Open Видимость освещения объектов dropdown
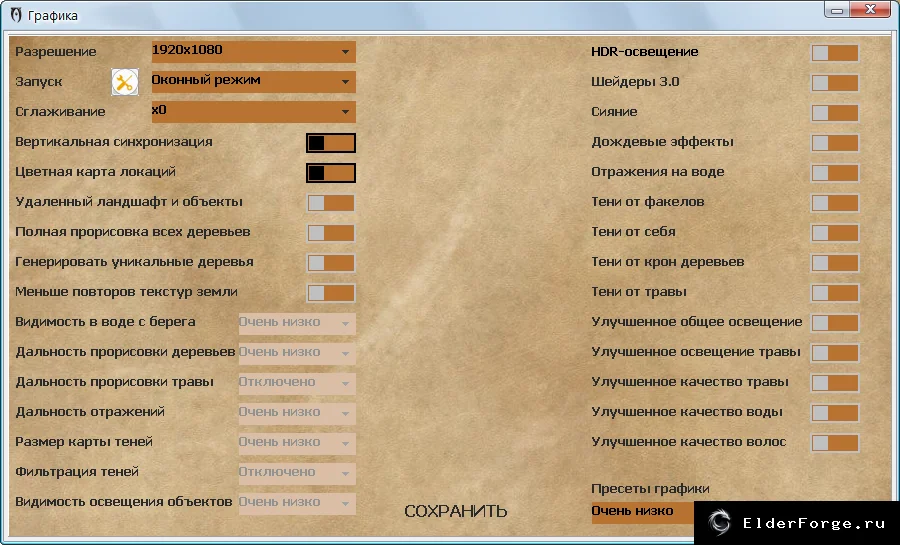900x545 pixels. click(297, 503)
